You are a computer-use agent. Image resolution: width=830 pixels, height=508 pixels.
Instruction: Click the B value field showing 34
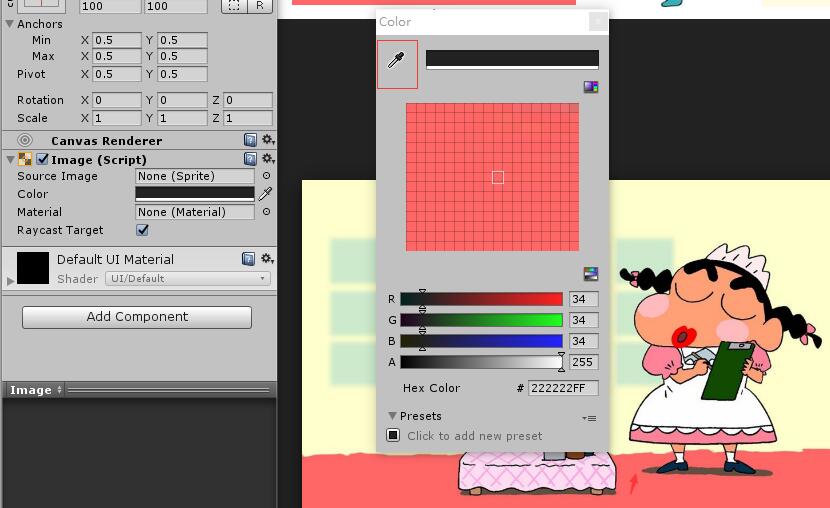584,341
